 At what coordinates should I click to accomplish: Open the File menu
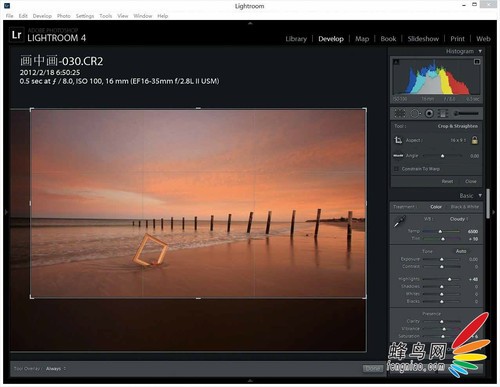pos(9,16)
